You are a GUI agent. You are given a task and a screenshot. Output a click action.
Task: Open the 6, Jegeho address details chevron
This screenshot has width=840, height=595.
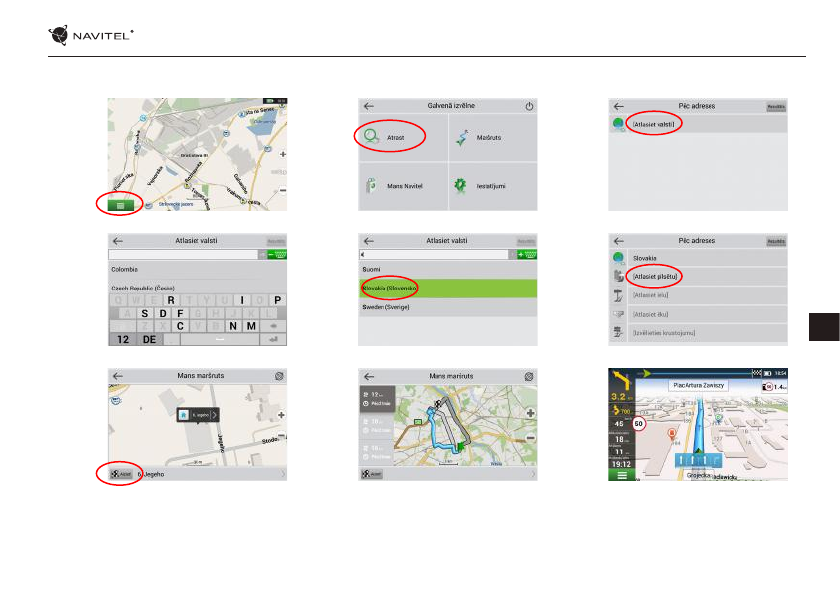coord(283,474)
